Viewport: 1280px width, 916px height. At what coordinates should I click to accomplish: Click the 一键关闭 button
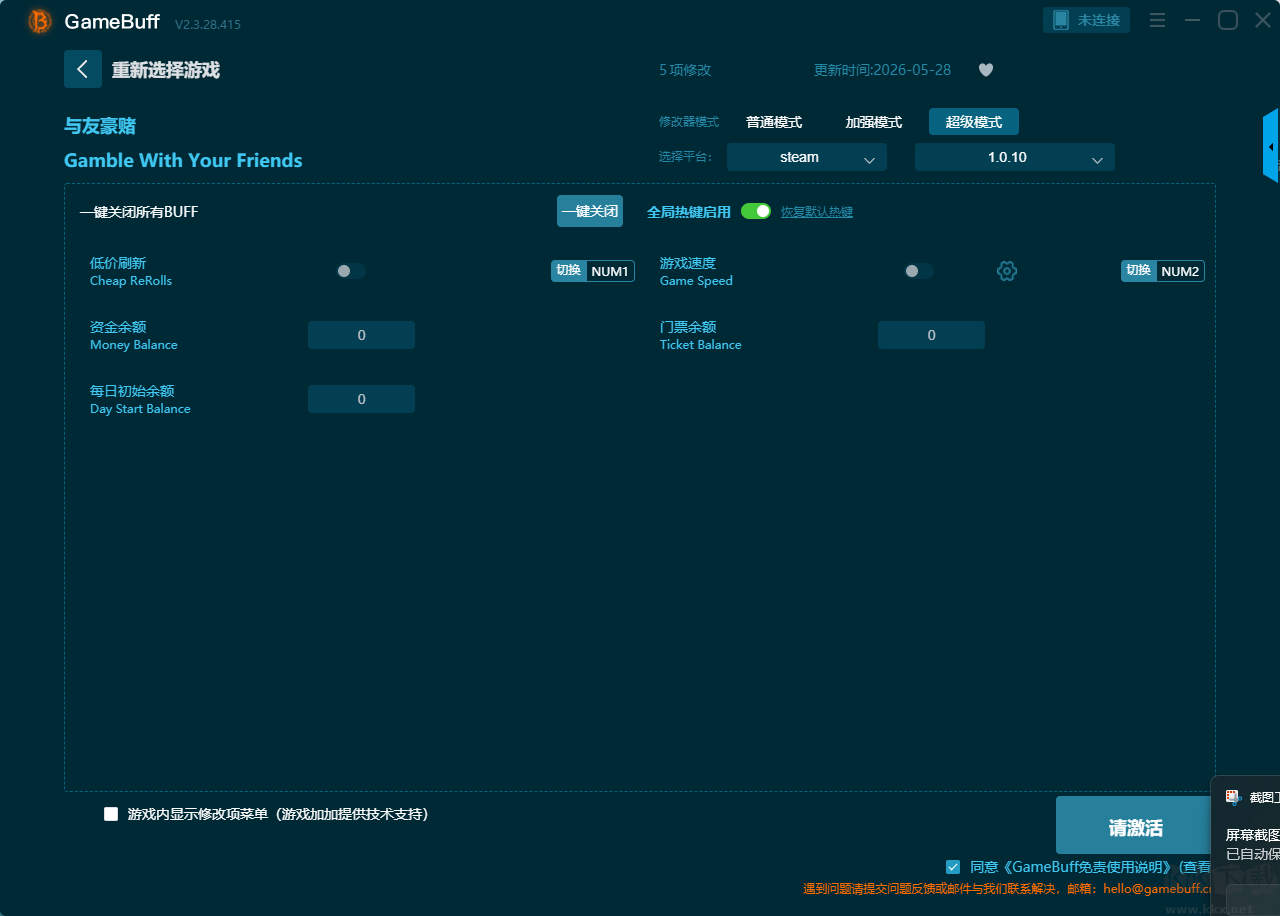click(590, 211)
